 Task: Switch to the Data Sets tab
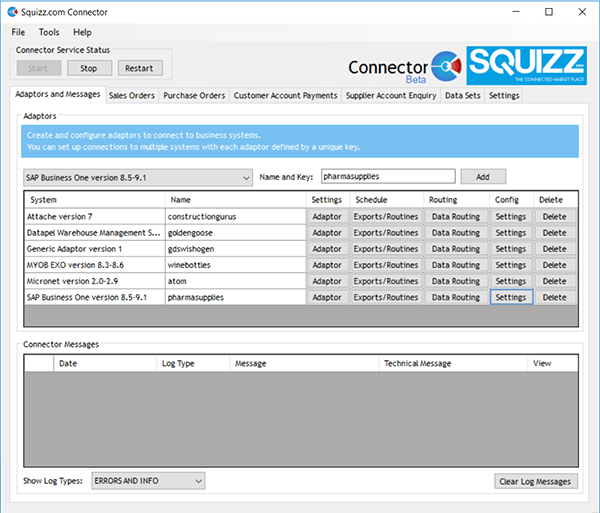coord(463,95)
